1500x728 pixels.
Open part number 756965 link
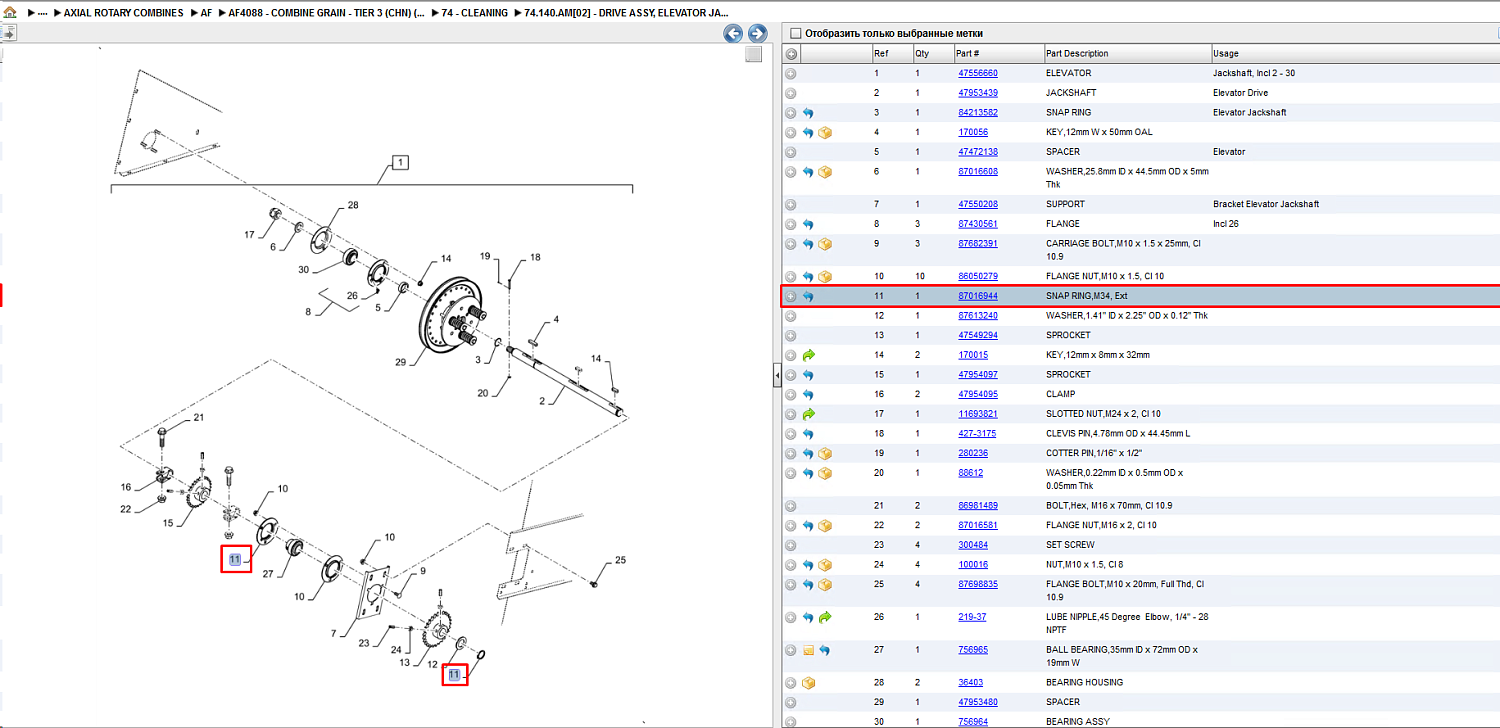tap(973, 650)
